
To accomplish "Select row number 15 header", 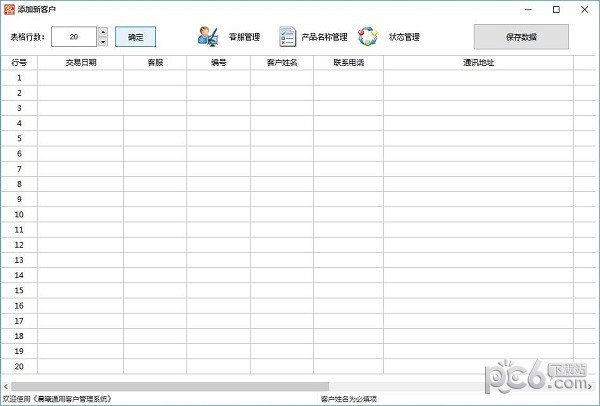I will (x=19, y=290).
